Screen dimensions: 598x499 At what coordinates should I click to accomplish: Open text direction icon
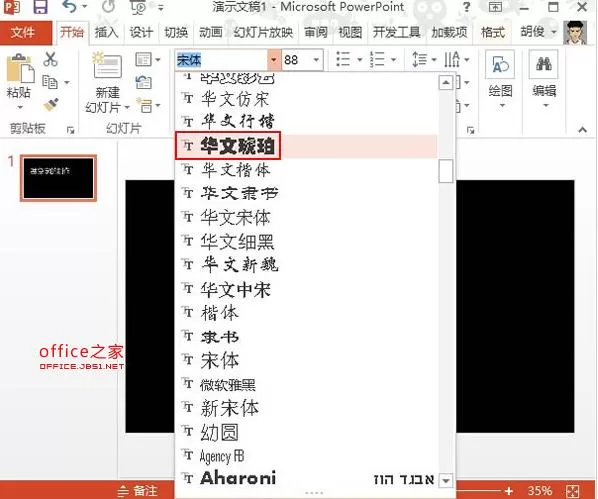(x=452, y=60)
